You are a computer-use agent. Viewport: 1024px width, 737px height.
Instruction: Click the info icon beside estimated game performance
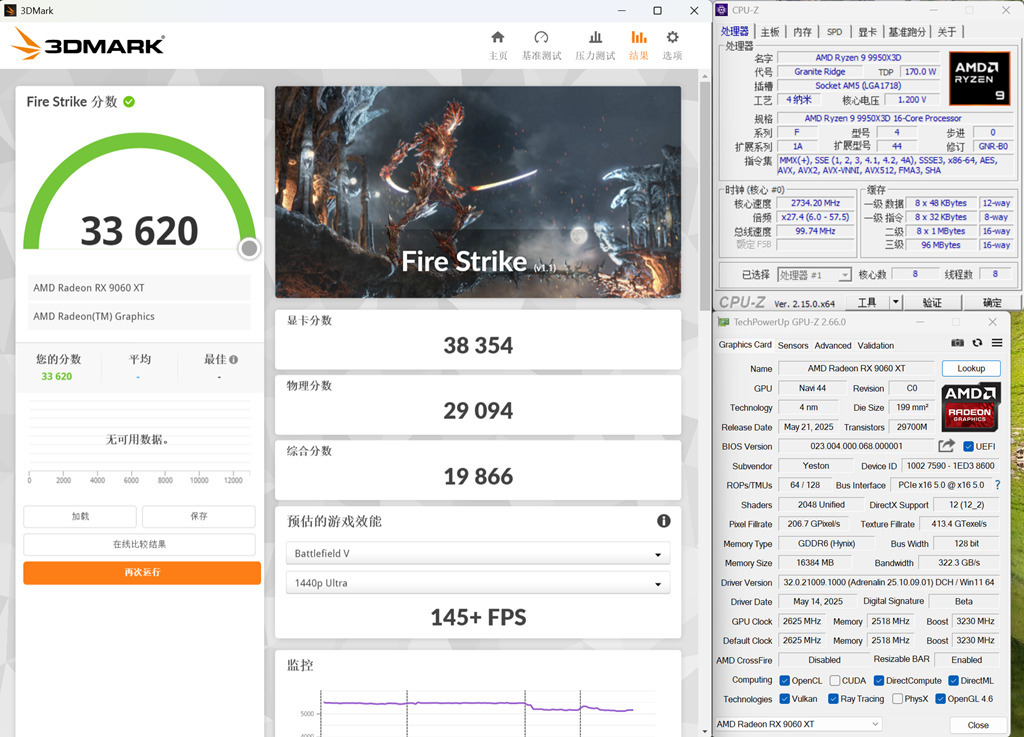(x=663, y=521)
